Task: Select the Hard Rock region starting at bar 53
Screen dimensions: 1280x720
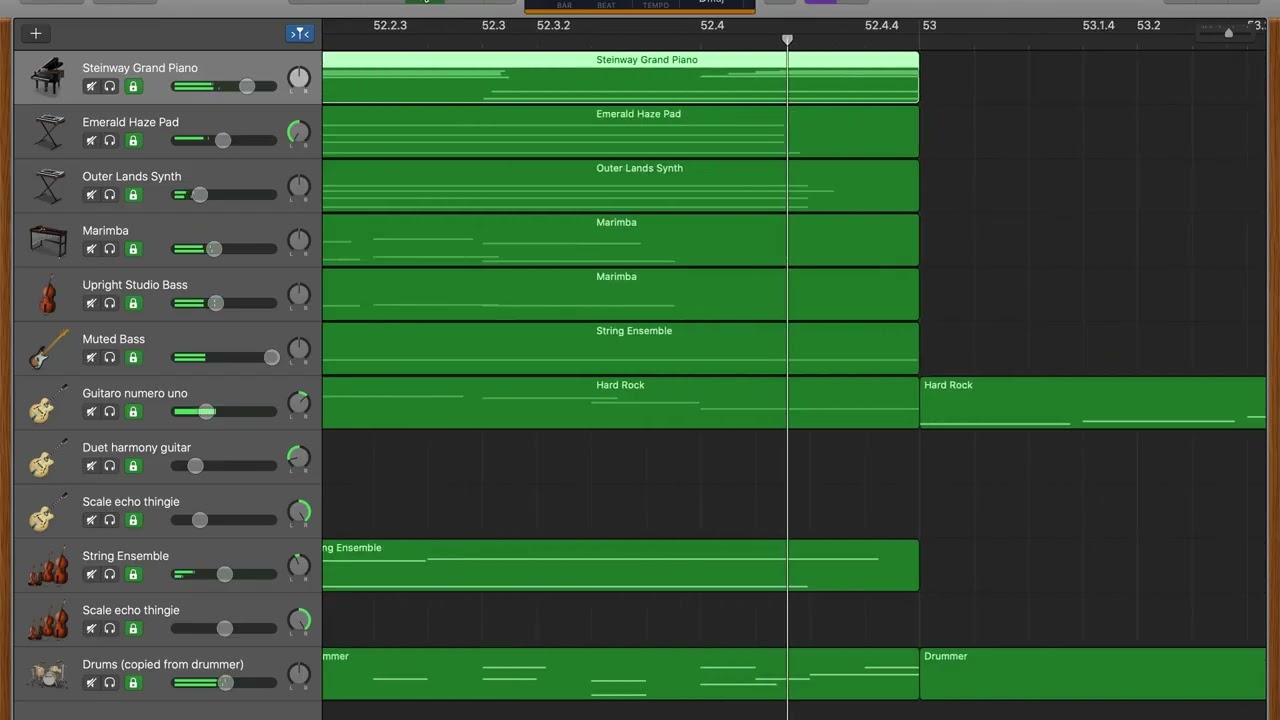Action: click(x=1093, y=402)
